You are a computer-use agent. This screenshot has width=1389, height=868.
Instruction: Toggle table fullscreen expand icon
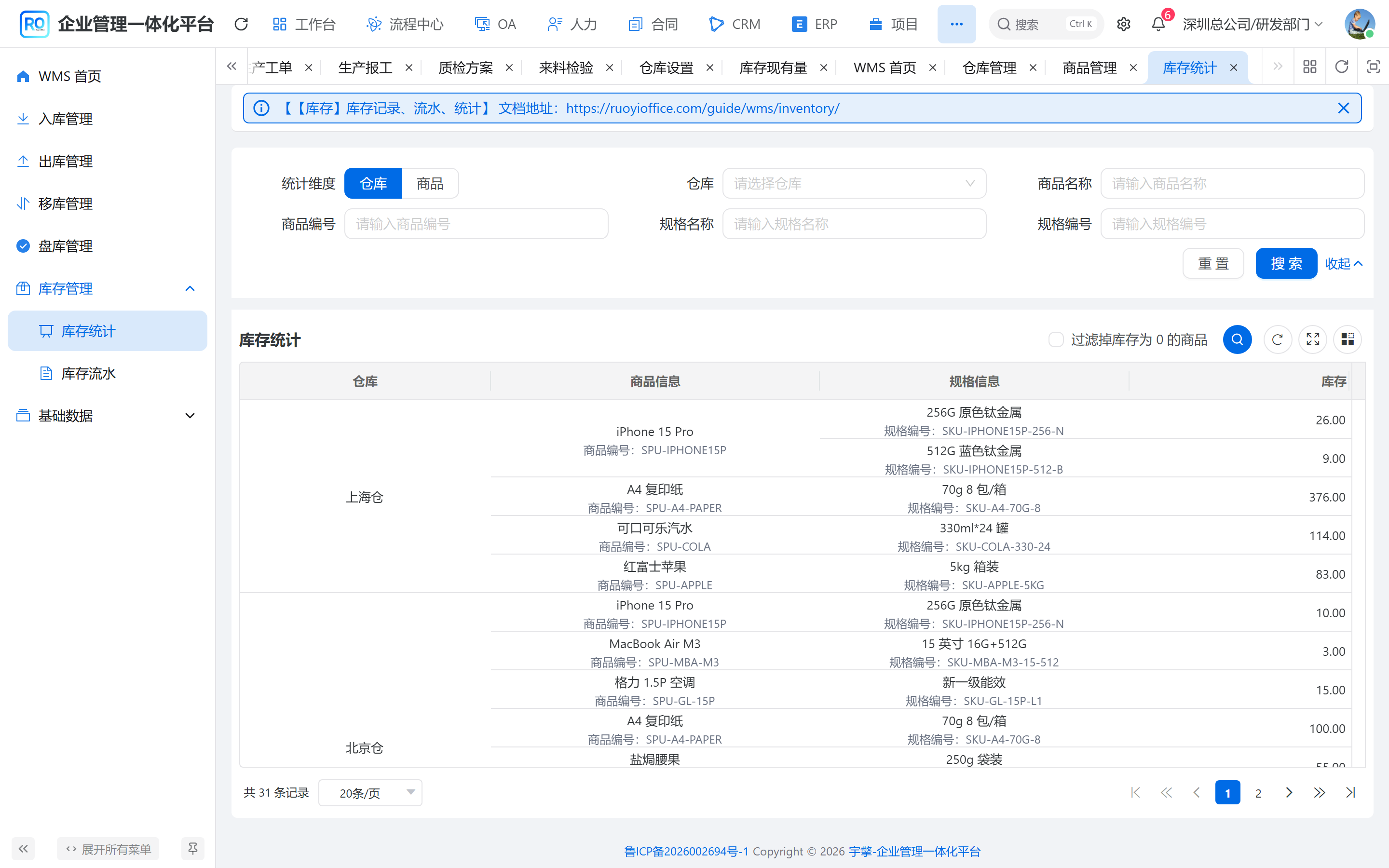click(1313, 339)
